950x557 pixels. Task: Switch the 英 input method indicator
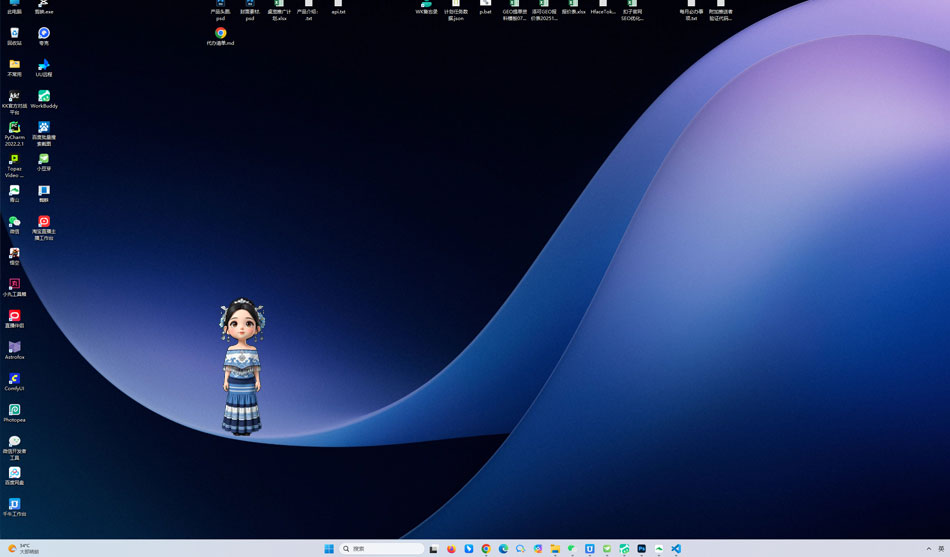point(943,549)
